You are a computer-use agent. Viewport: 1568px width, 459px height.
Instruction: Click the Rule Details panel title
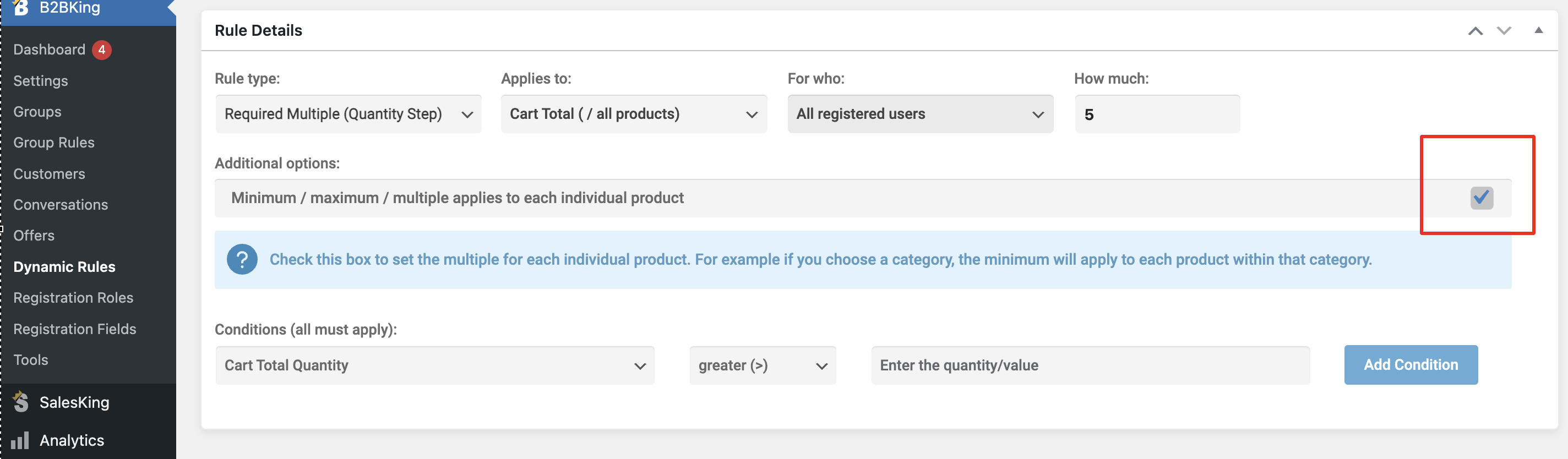click(259, 30)
